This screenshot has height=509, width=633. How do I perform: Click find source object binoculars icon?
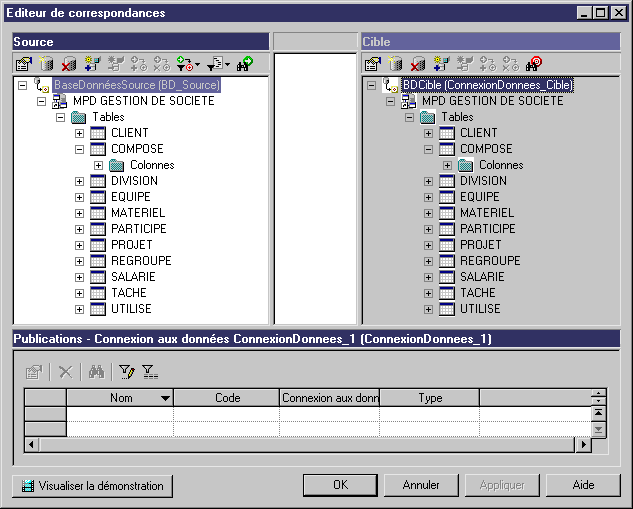pos(245,64)
